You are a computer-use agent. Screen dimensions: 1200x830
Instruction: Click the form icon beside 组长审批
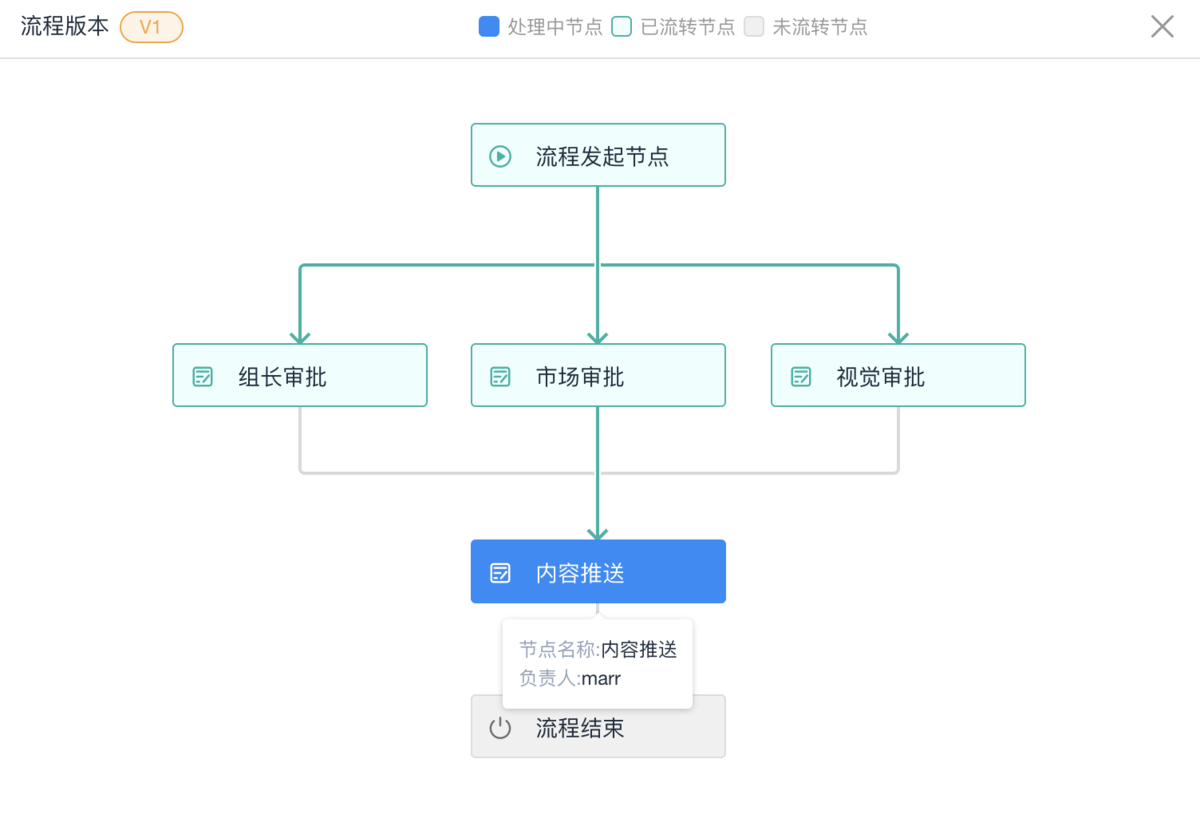[203, 377]
